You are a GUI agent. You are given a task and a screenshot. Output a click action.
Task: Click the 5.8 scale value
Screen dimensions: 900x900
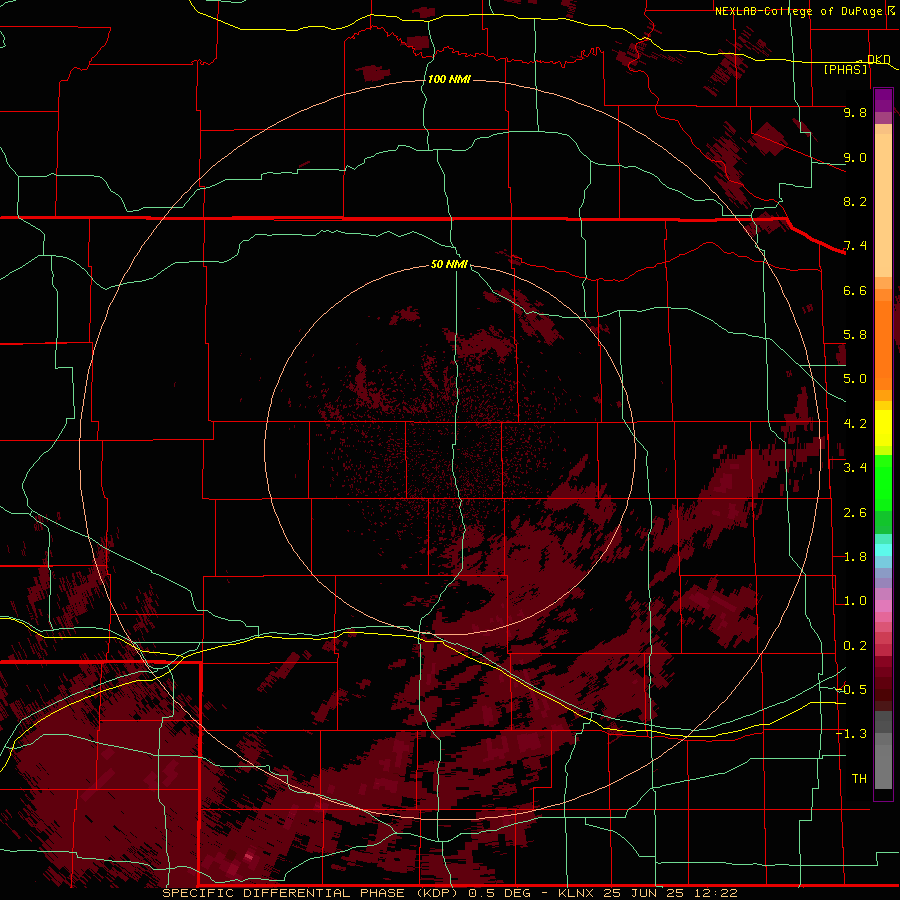coord(855,335)
